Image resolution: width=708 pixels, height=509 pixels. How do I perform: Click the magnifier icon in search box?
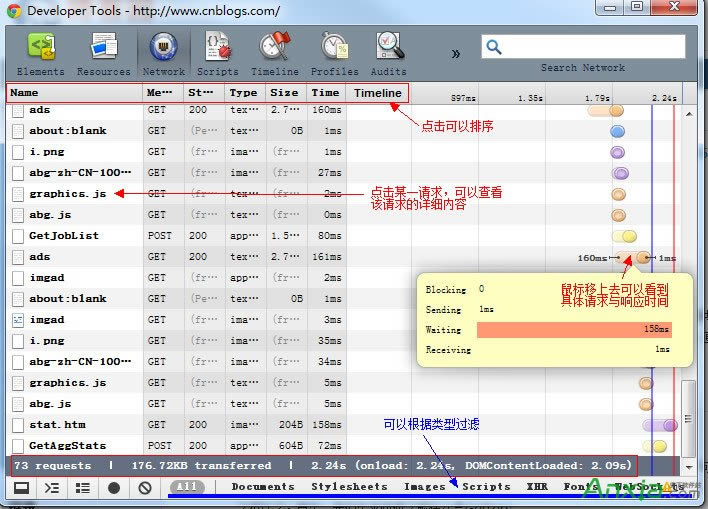coord(494,47)
